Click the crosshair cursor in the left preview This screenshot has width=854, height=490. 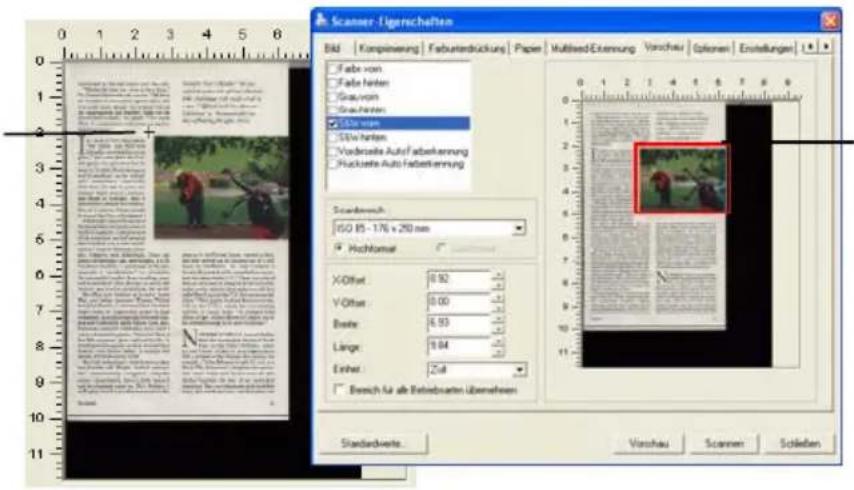149,132
